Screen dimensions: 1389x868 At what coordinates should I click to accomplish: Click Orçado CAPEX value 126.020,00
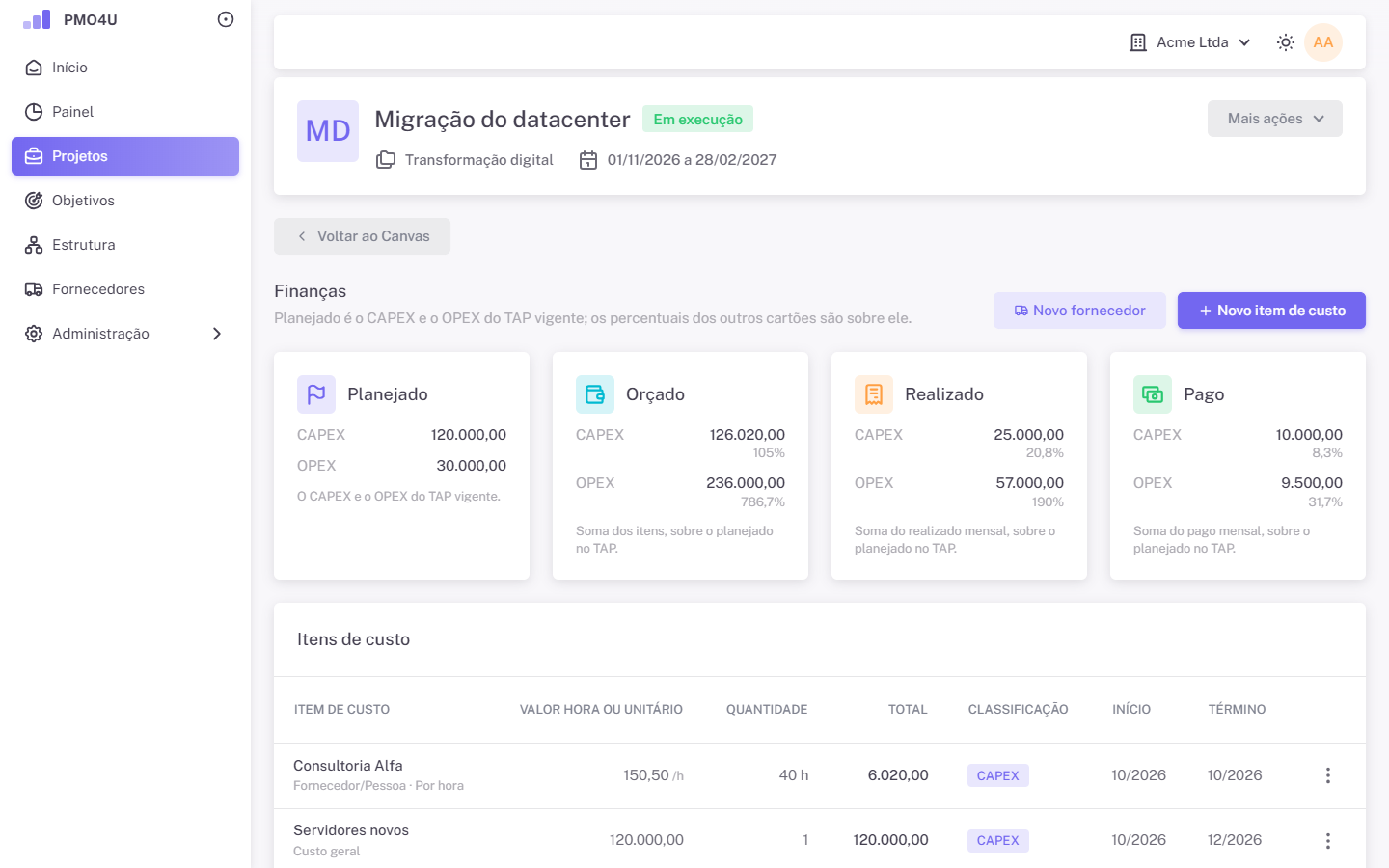[748, 435]
